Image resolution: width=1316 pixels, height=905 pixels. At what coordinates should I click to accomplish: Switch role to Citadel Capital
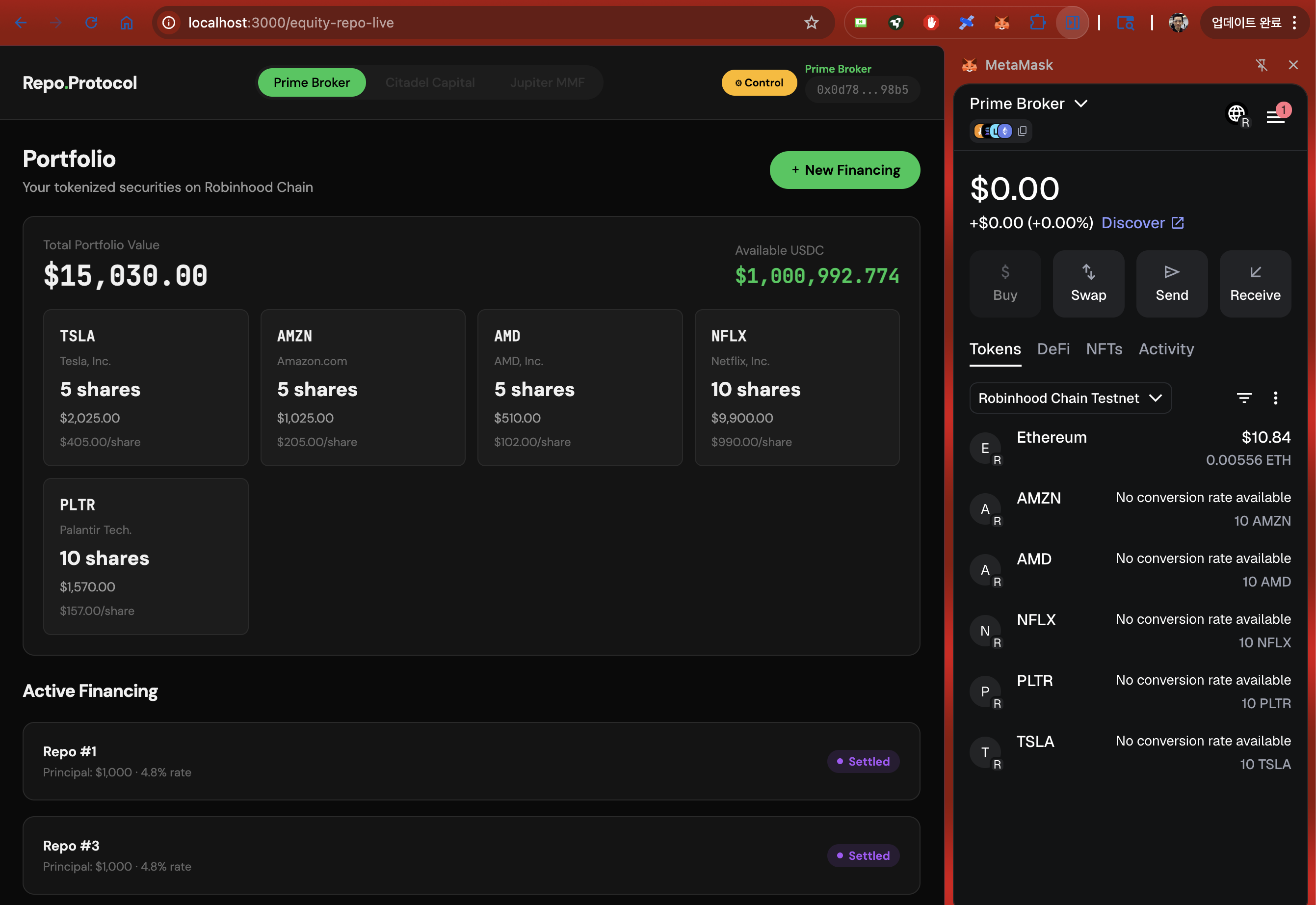click(x=430, y=83)
